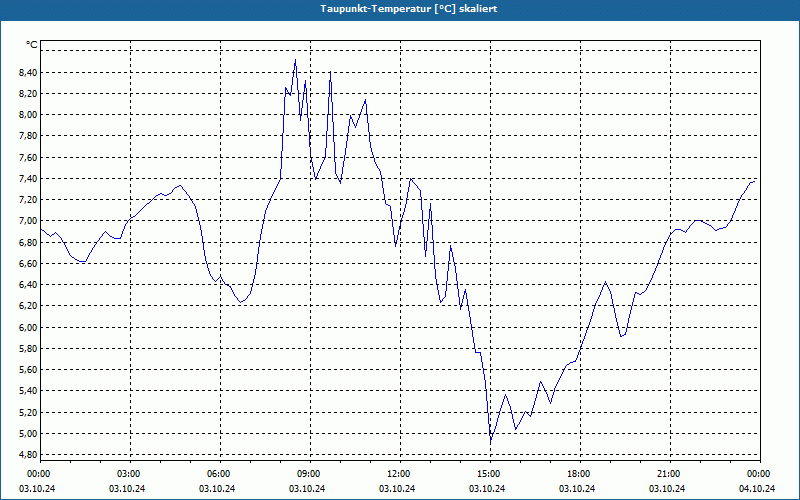
Task: Click the 21:00 time label
Action: click(670, 474)
